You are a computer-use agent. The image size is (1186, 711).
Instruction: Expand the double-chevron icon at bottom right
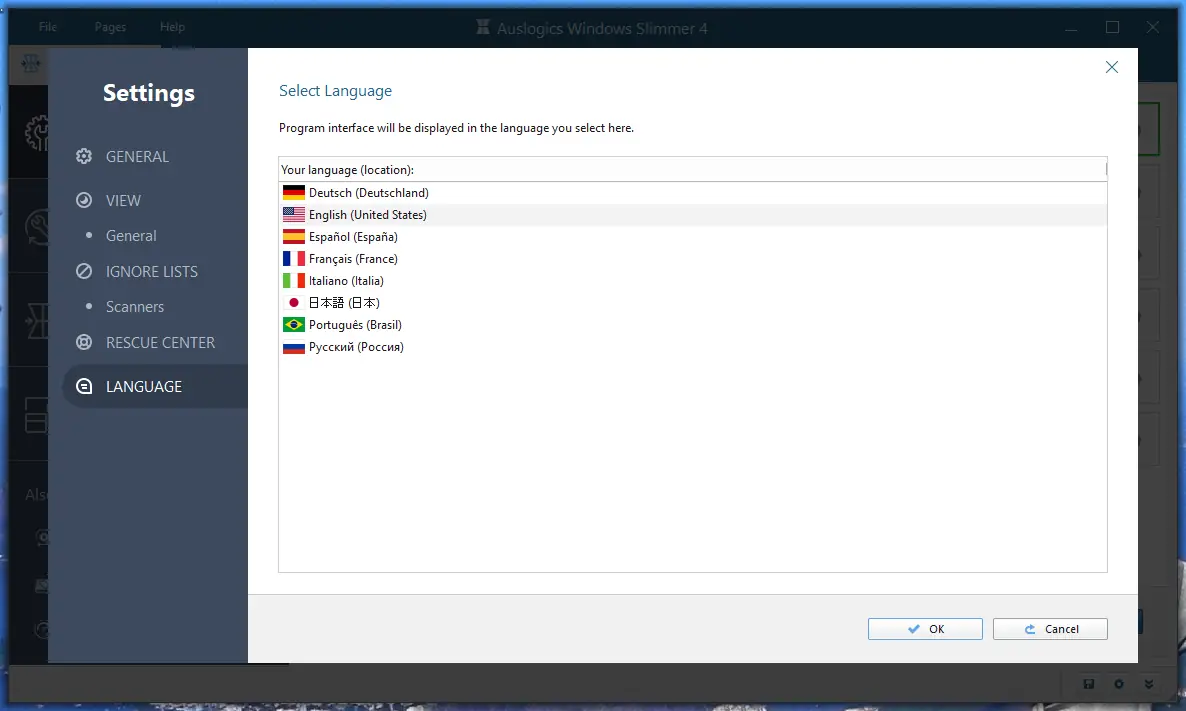coord(1148,685)
